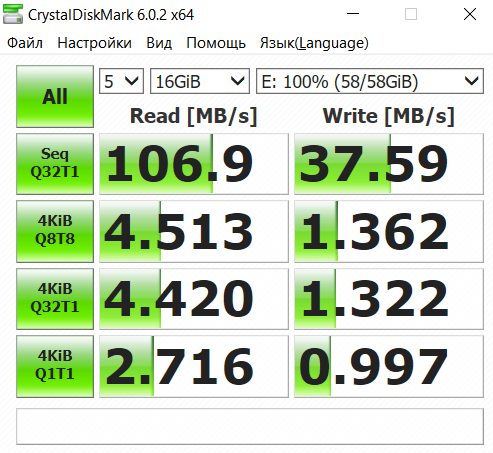Click the Seq read result 106.9
493x453 pixels.
[x=194, y=164]
